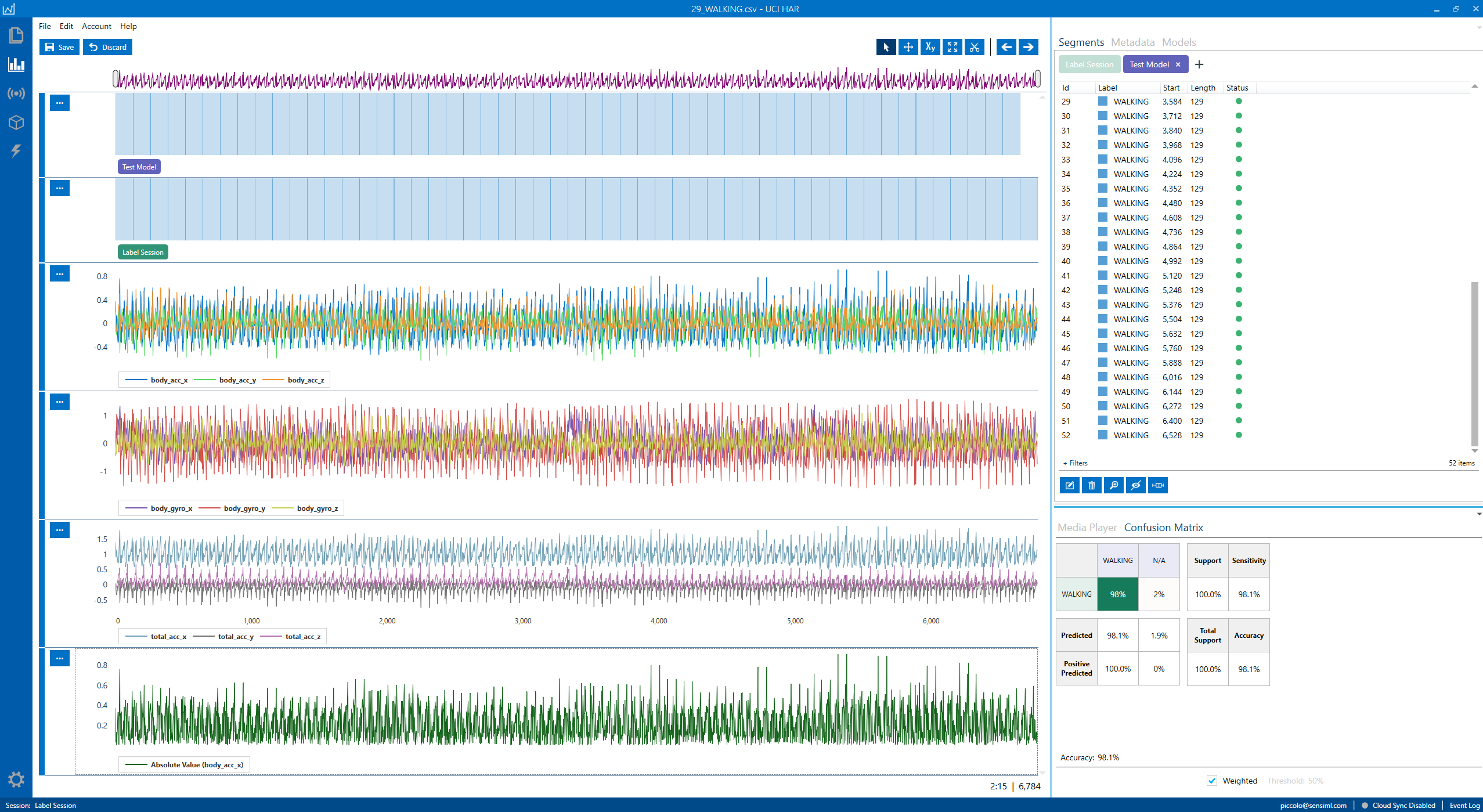This screenshot has height=812, width=1483.
Task: Open the lightning bolt sidebar icon
Action: (x=16, y=151)
